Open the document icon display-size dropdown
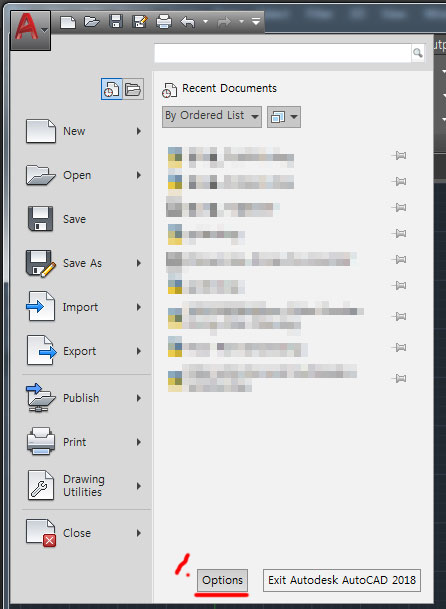Image resolution: width=446 pixels, height=609 pixels. (284, 117)
